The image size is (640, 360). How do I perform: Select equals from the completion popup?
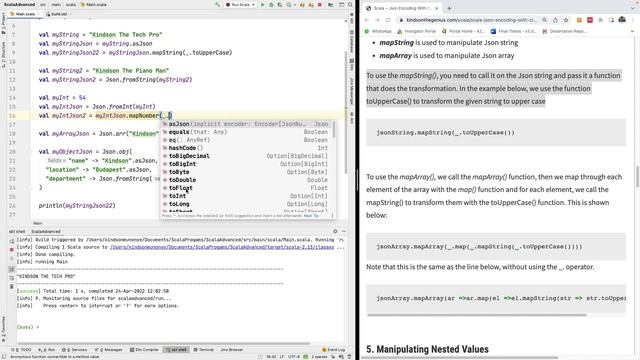tap(246, 132)
